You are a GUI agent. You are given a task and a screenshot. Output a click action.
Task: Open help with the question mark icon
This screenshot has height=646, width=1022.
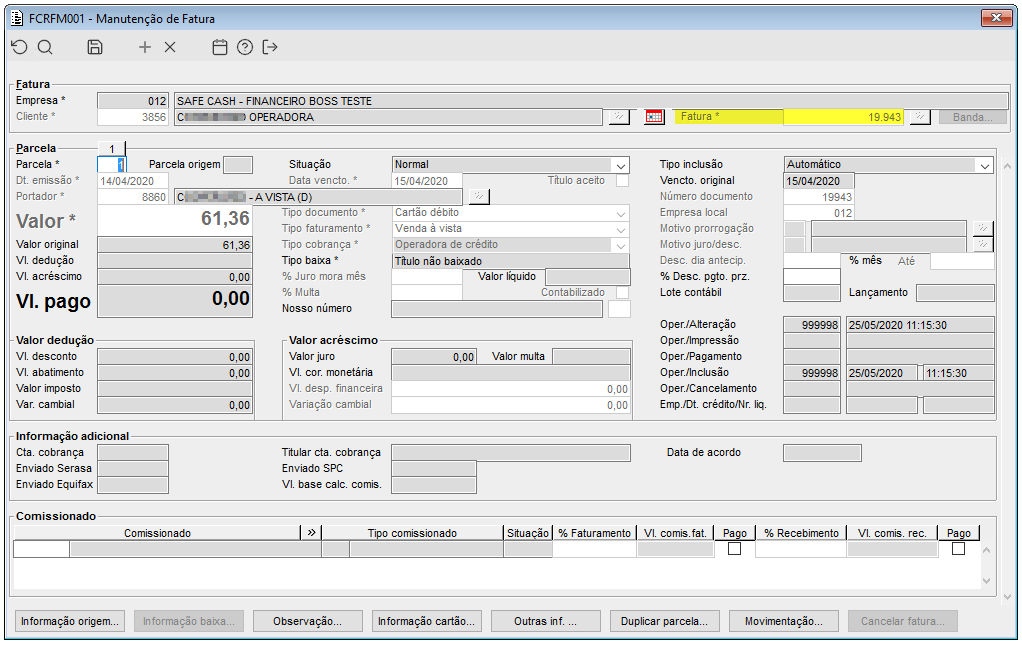click(245, 47)
